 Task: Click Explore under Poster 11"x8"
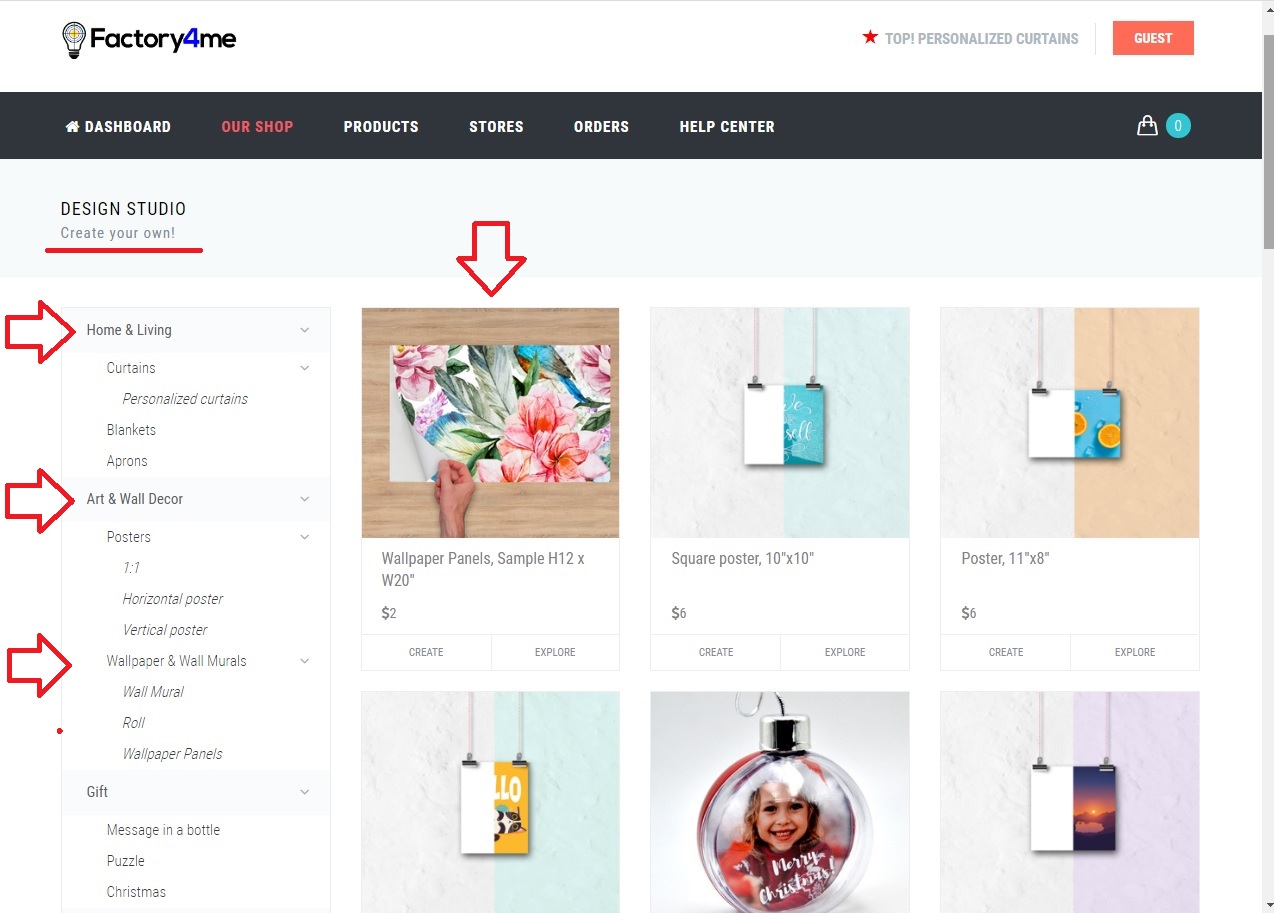coord(1135,652)
